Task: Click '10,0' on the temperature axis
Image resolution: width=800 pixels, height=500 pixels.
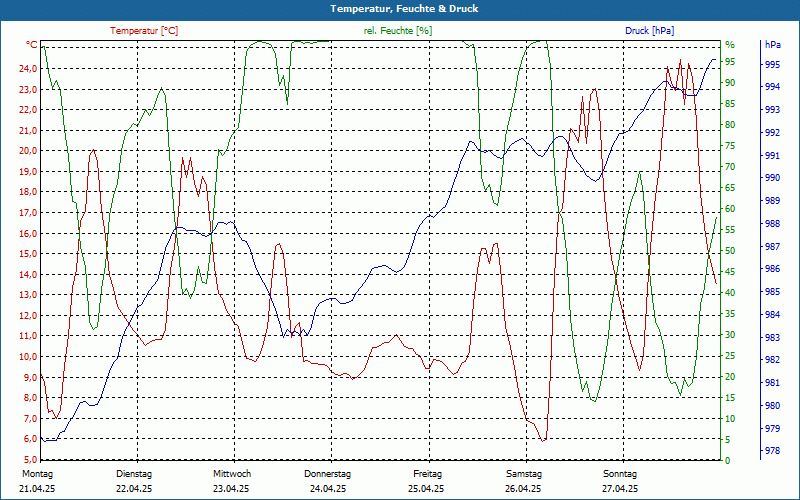Action: click(28, 357)
